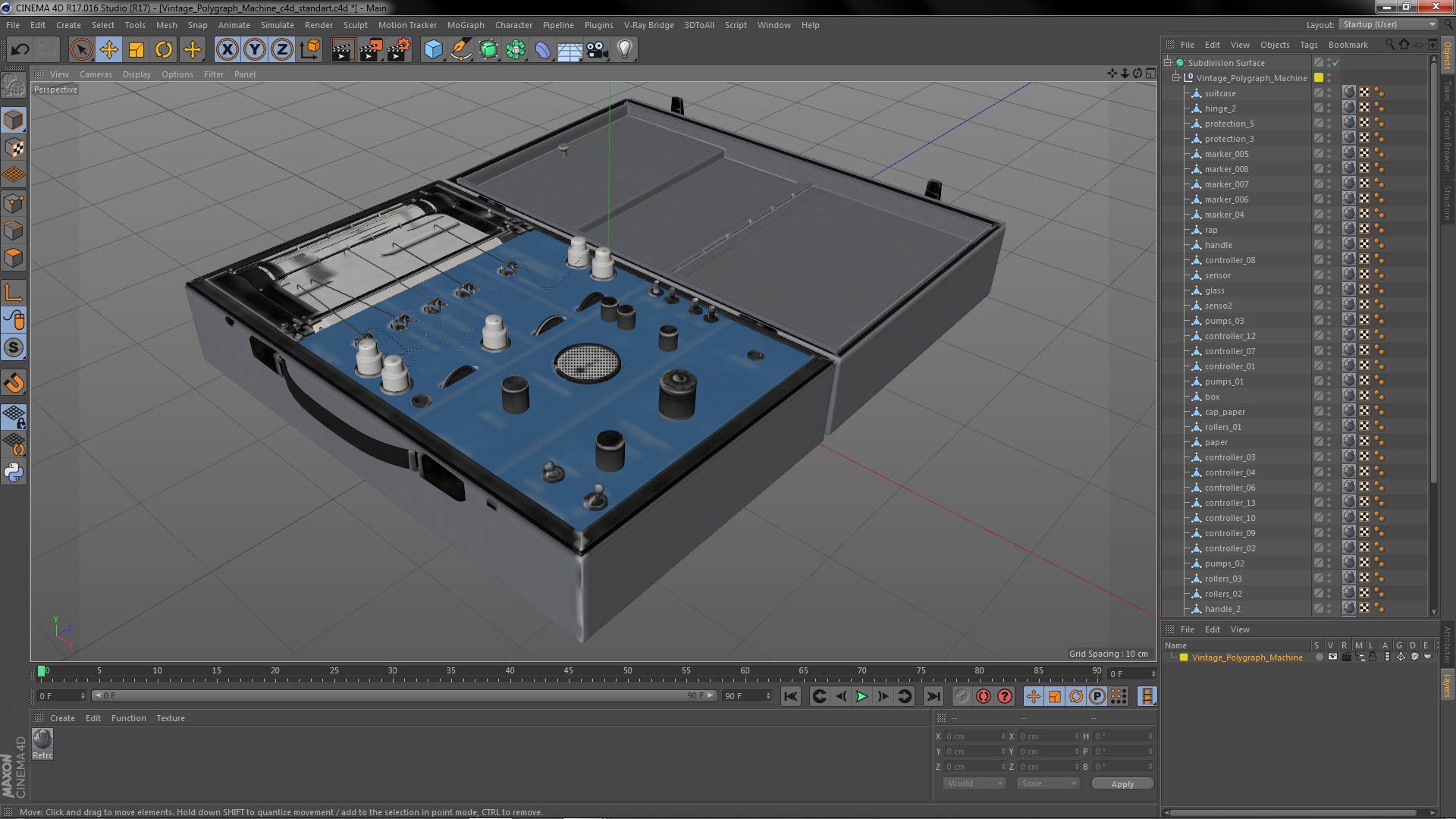Viewport: 1456px width, 819px height.
Task: Click Render View clapperboard icon
Action: [x=343, y=50]
